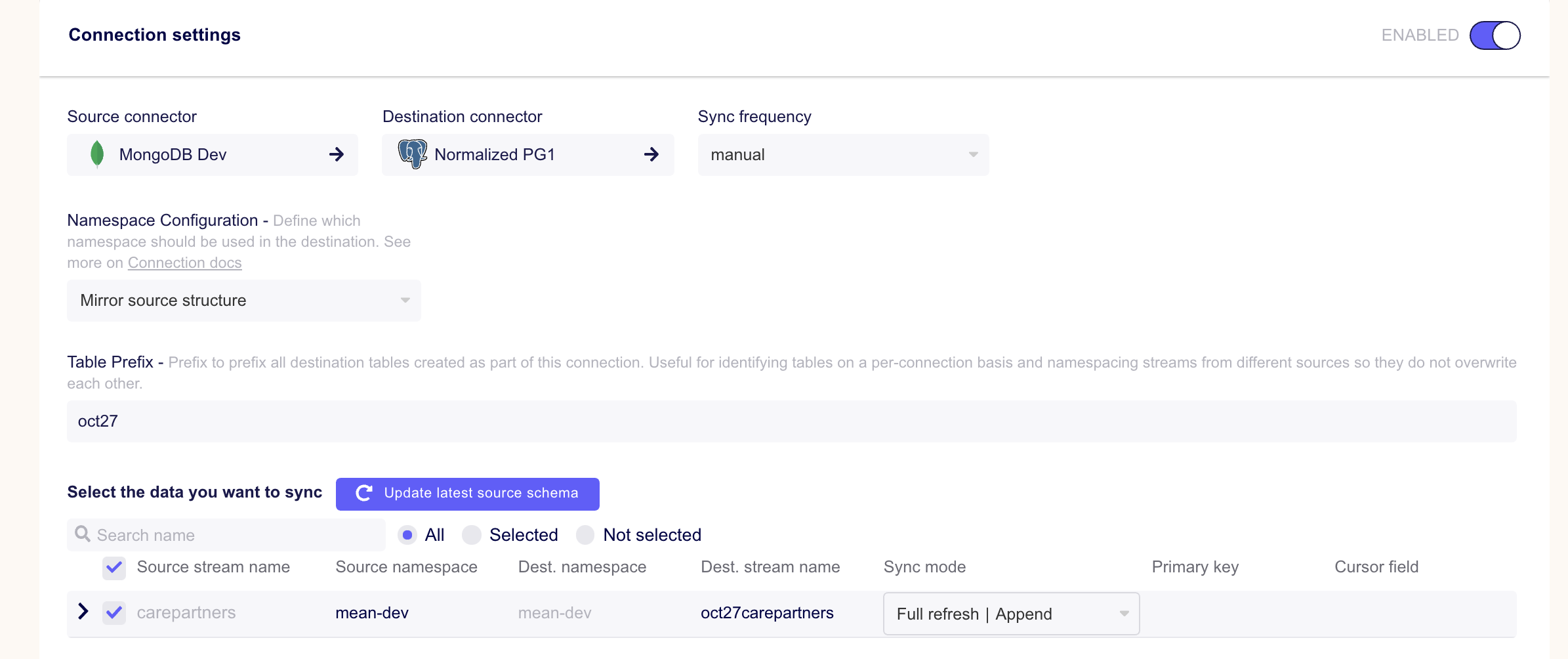Open the Mirror source structure dropdown

243,301
